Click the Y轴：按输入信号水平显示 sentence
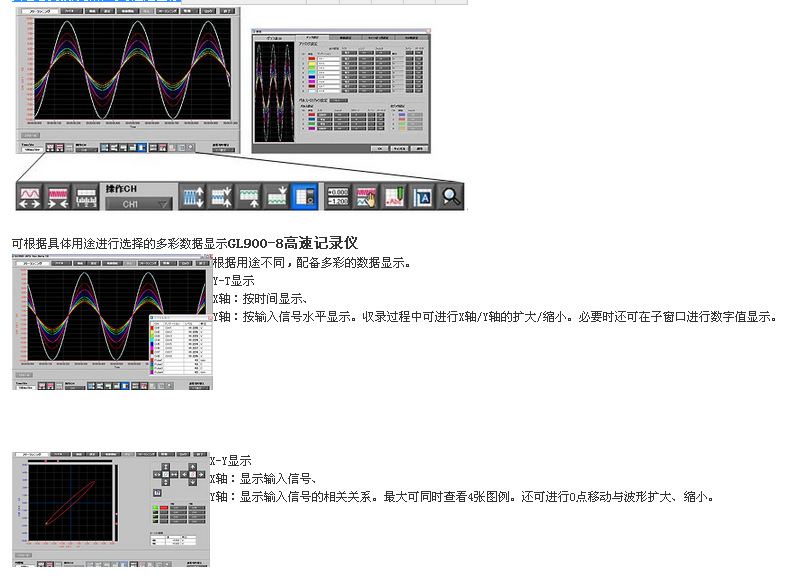Image resolution: width=811 pixels, height=579 pixels. [x=494, y=317]
